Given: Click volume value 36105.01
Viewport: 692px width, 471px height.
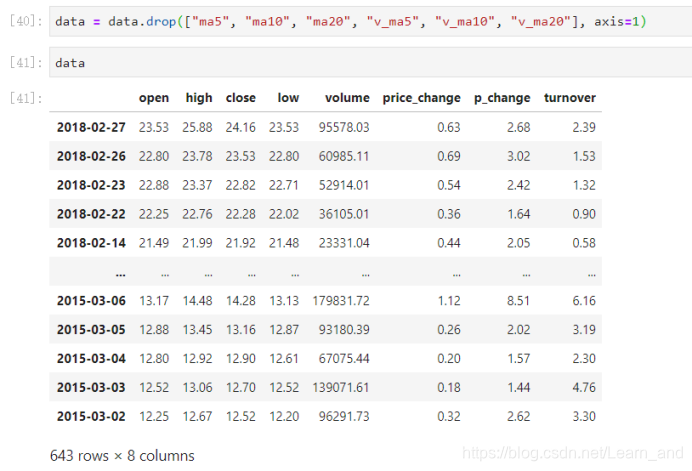Looking at the screenshot, I should point(344,214).
